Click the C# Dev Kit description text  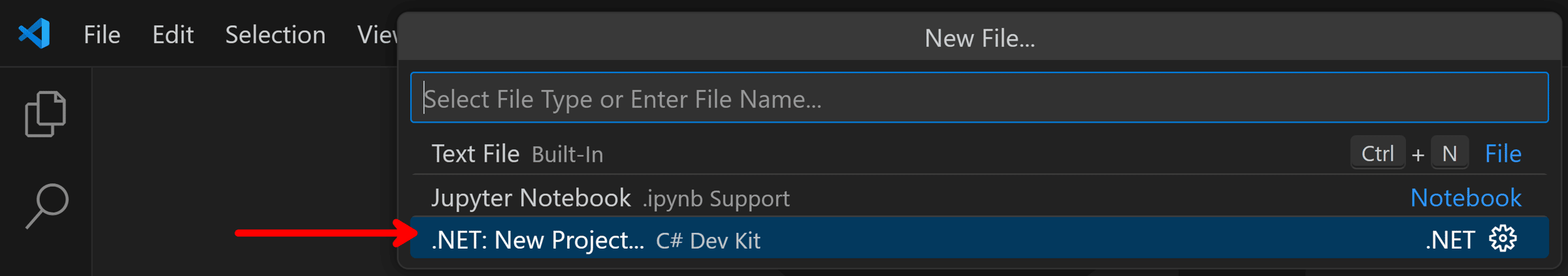pyautogui.click(x=708, y=241)
